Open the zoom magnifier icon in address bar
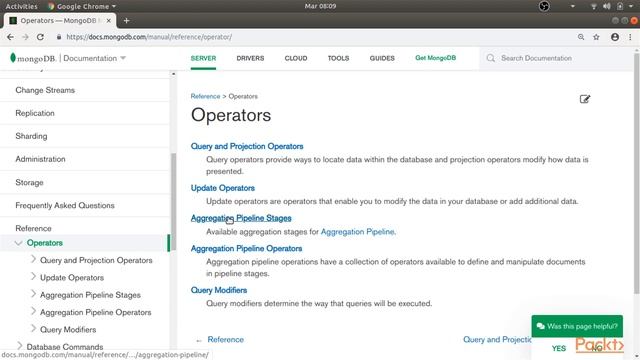 [581, 37]
